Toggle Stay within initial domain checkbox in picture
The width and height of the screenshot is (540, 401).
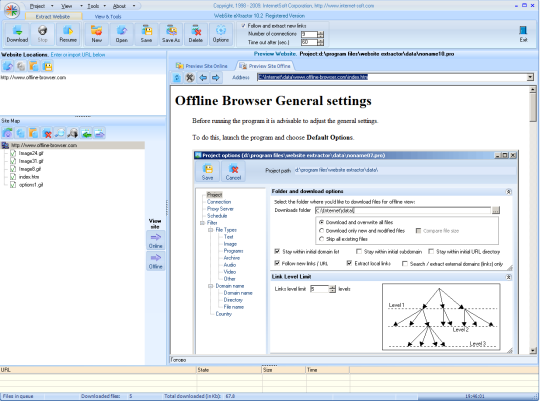[x=277, y=251]
